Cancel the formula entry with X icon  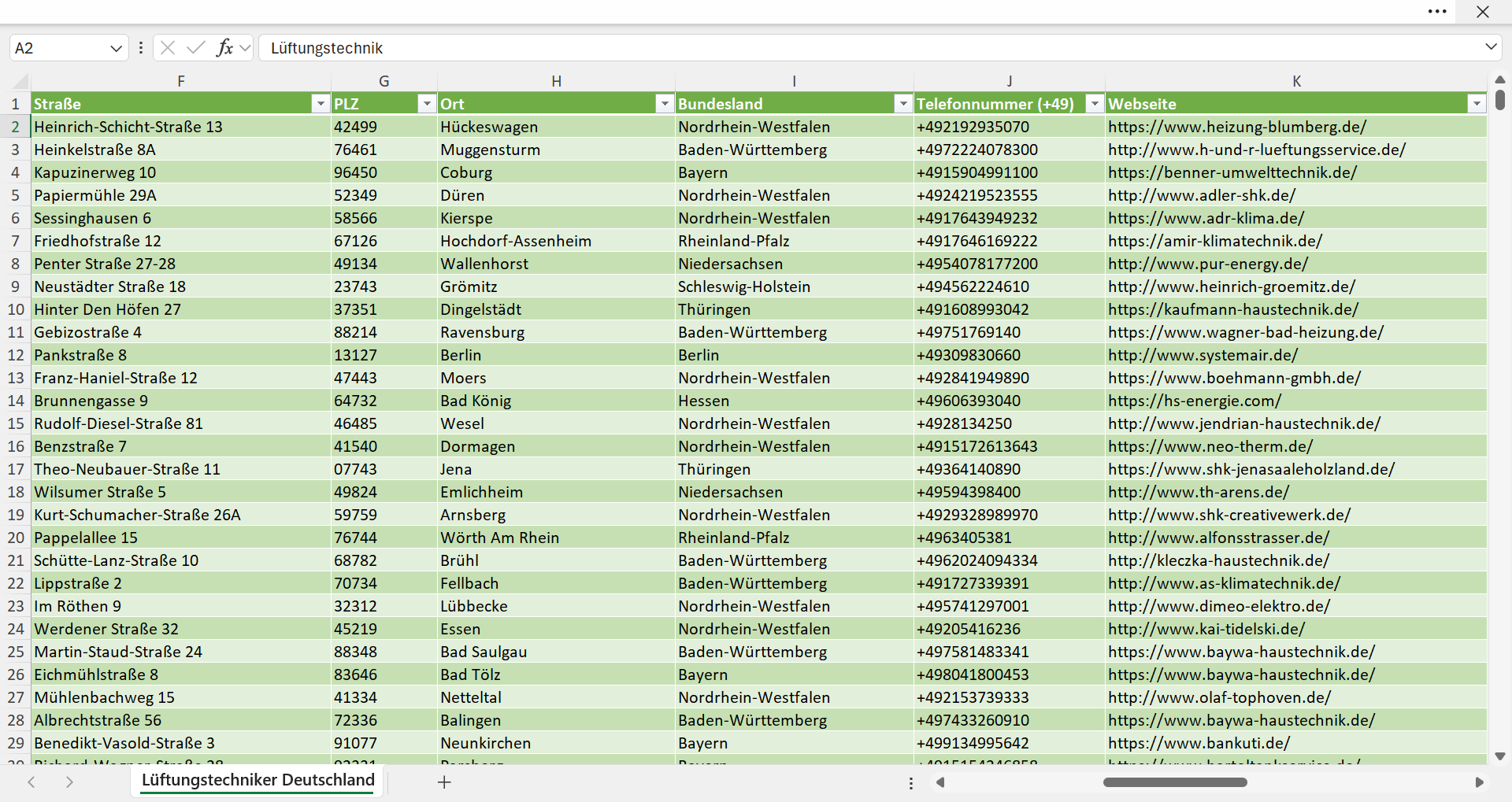(x=168, y=48)
